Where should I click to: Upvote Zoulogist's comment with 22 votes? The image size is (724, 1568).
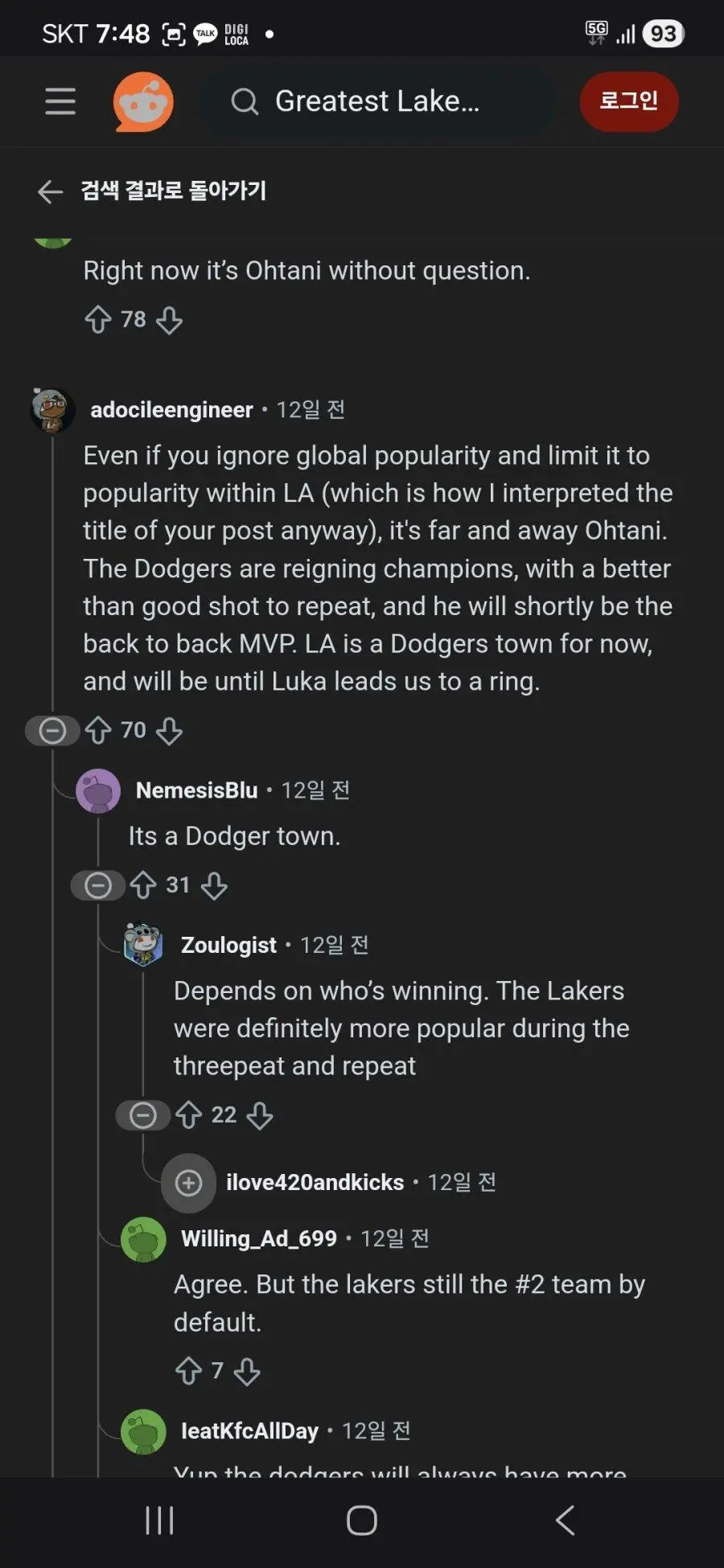189,1115
